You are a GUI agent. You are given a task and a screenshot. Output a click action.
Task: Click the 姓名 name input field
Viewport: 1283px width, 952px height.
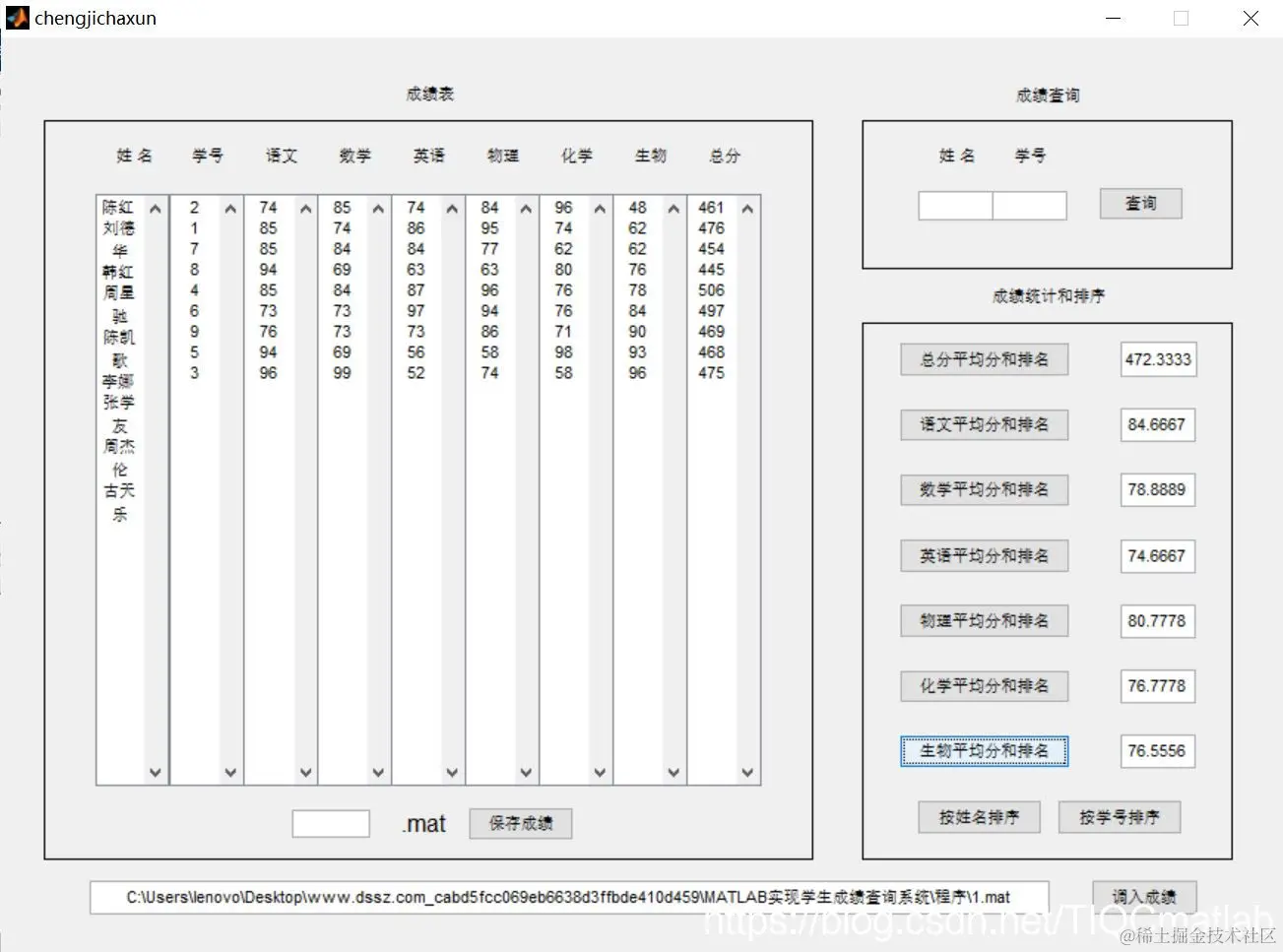click(953, 205)
